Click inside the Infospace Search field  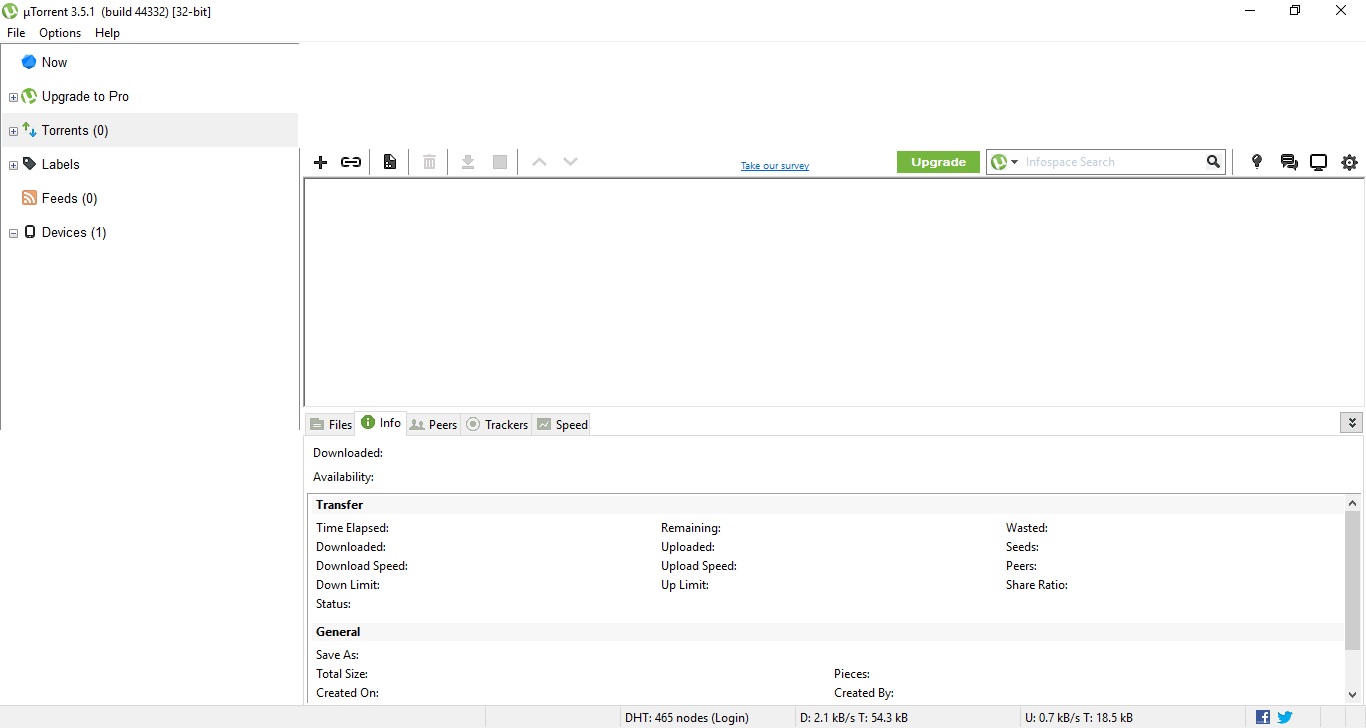point(1100,161)
